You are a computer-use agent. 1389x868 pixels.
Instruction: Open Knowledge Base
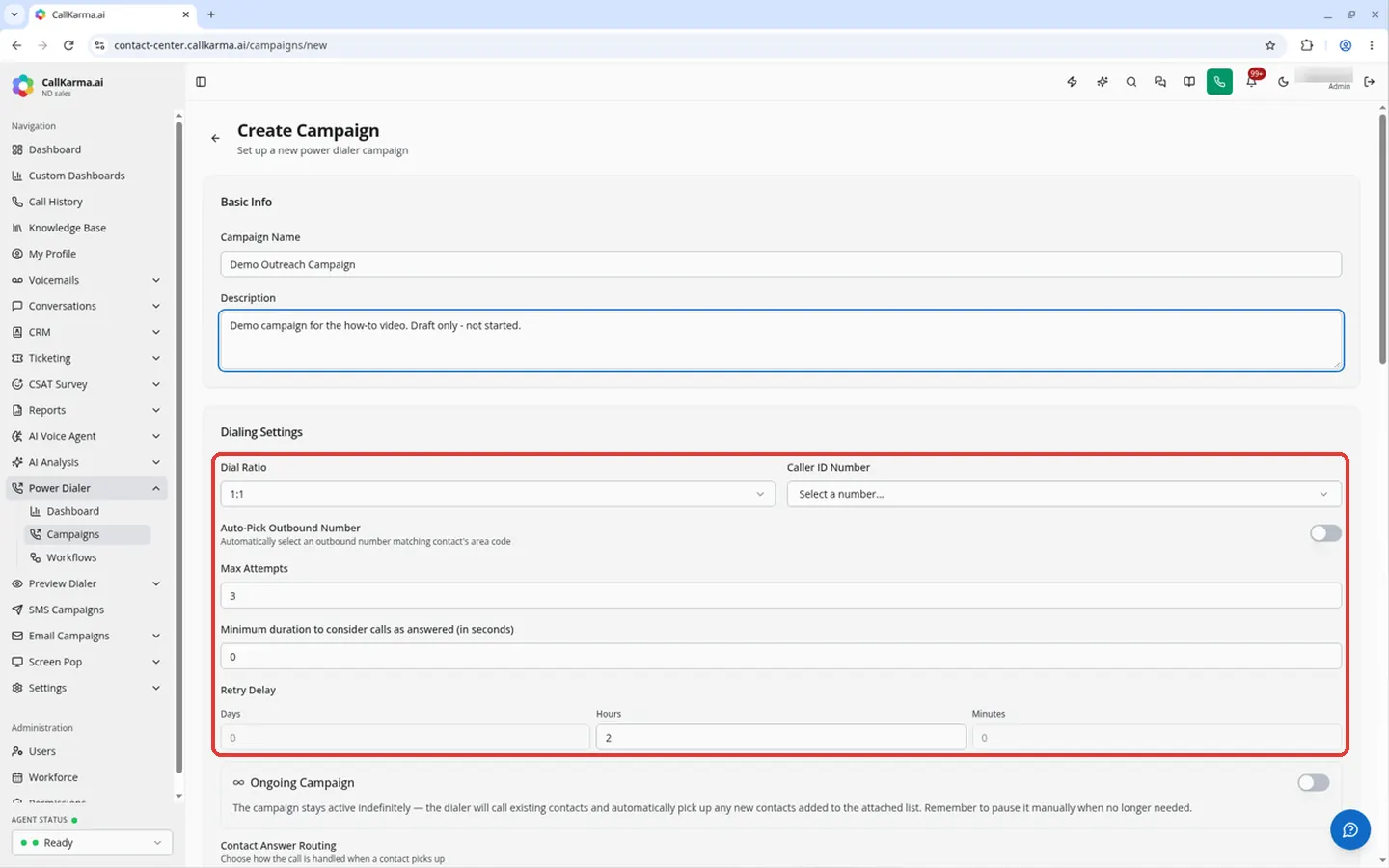[x=85, y=228]
